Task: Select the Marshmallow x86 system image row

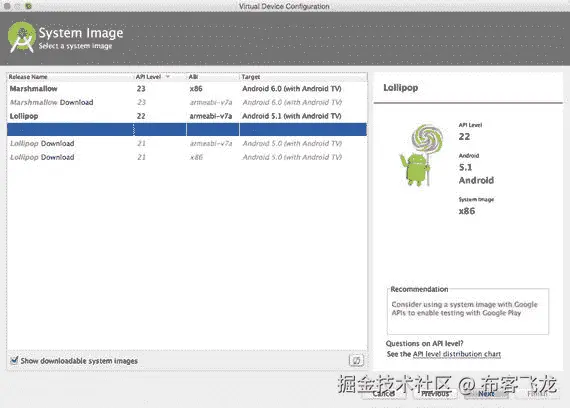Action: (187, 88)
